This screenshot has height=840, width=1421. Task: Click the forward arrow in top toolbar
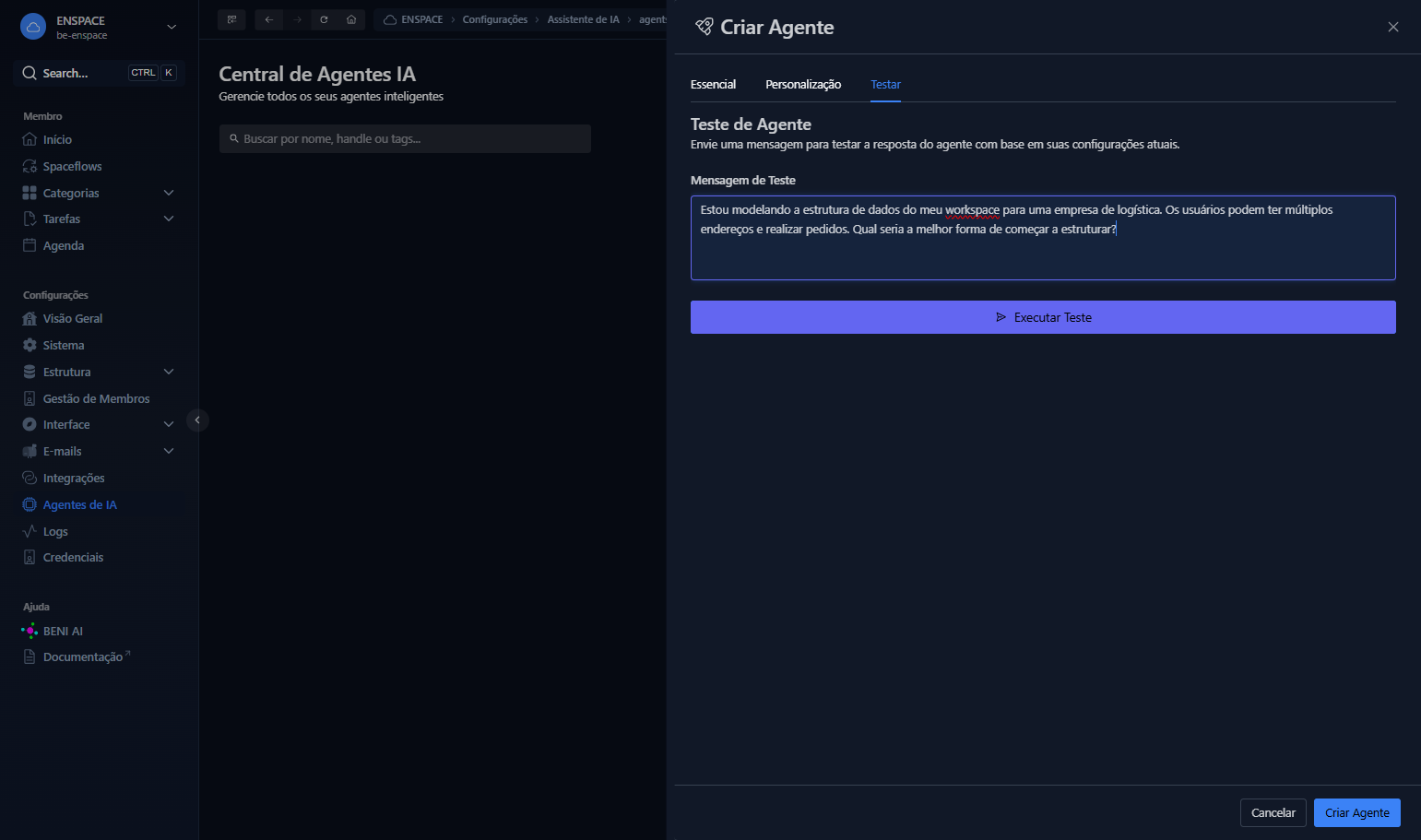pyautogui.click(x=297, y=19)
